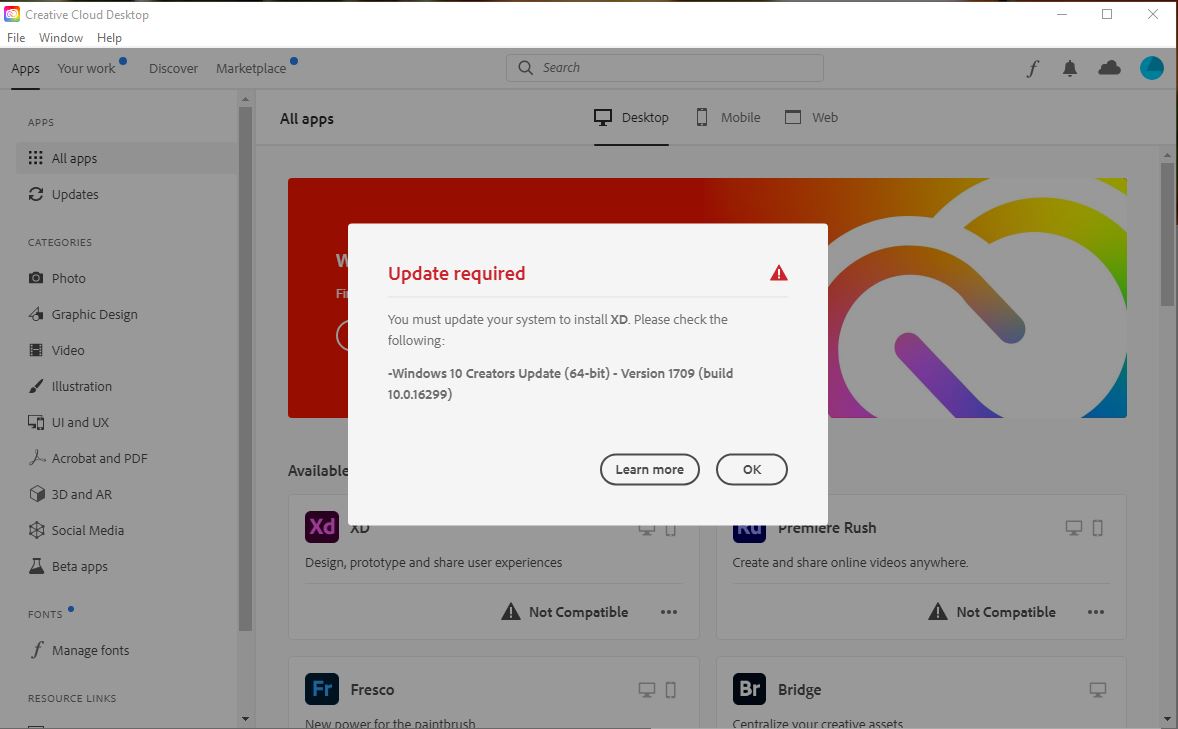Click the Acrobat and PDF icon

[x=37, y=458]
